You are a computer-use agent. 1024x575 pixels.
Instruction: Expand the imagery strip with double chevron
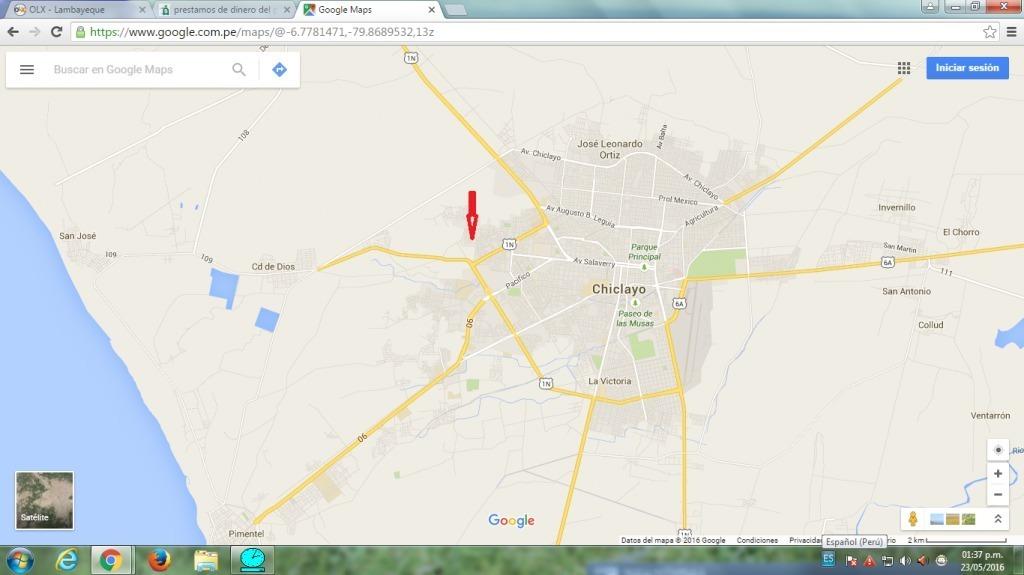[998, 519]
